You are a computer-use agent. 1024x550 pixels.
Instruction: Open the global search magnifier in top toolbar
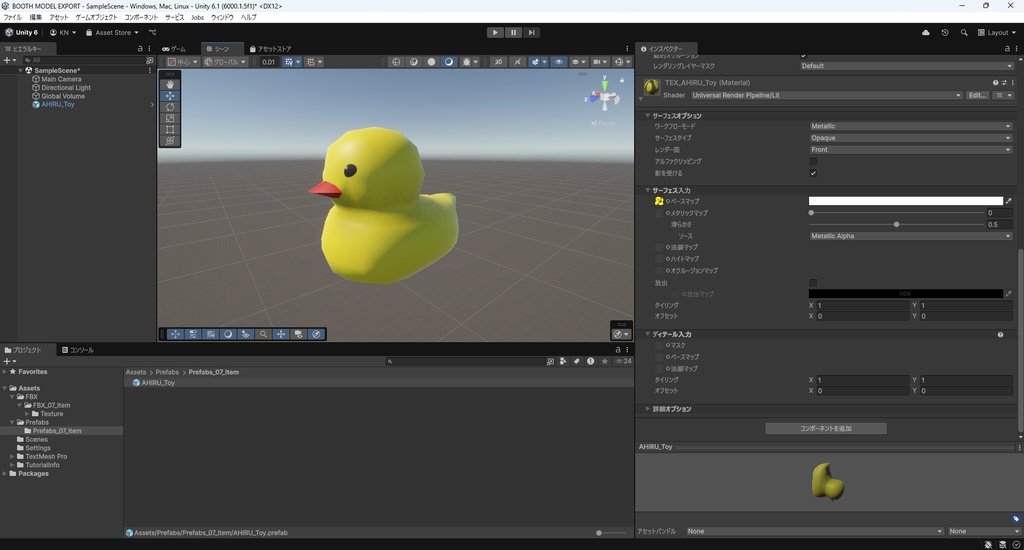964,33
